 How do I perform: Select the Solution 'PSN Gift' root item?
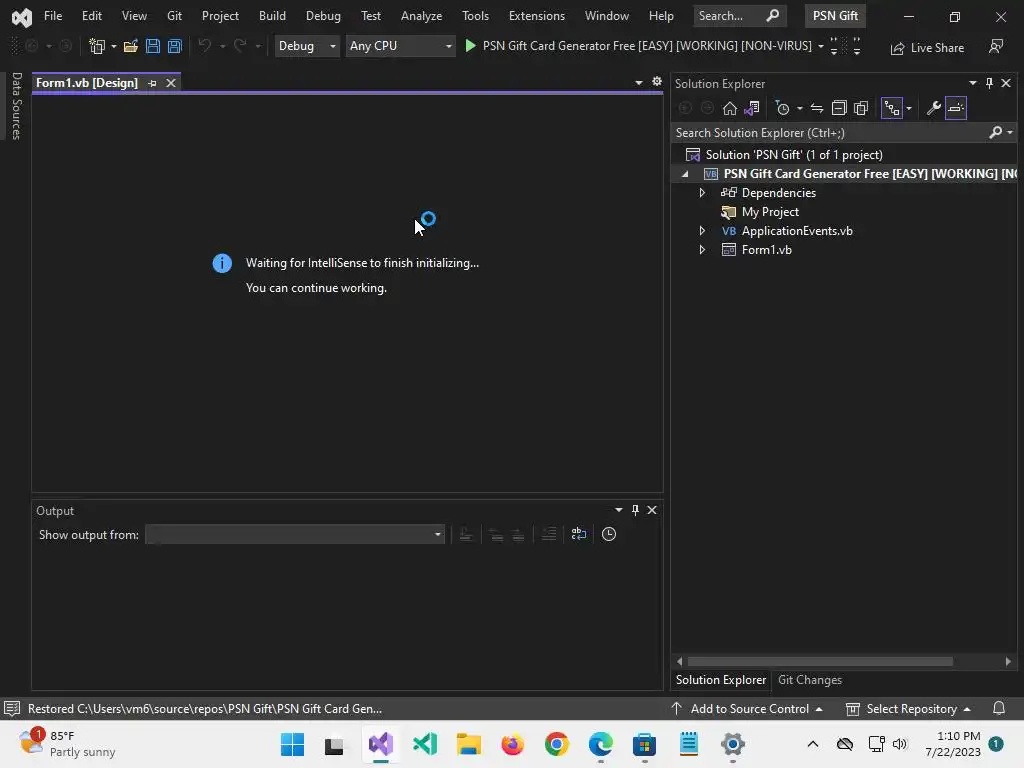click(x=793, y=155)
